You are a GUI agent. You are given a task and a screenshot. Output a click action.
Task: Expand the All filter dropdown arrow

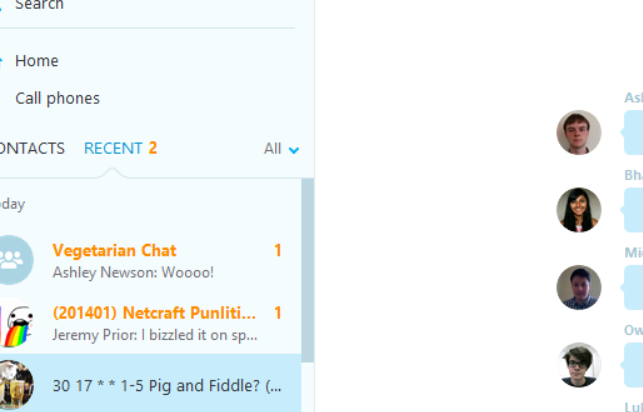pyautogui.click(x=294, y=150)
